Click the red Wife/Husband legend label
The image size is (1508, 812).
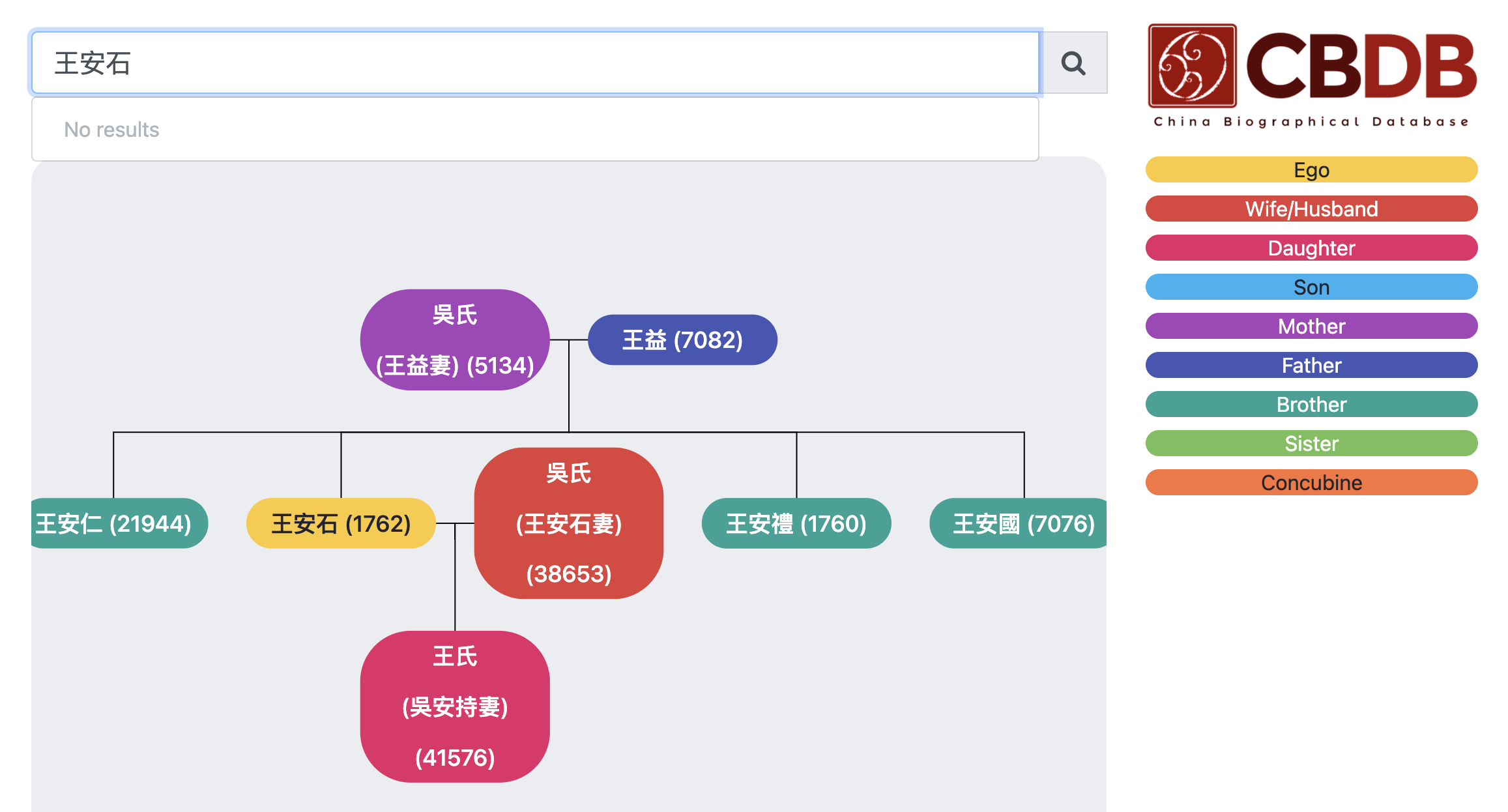[x=1311, y=209]
